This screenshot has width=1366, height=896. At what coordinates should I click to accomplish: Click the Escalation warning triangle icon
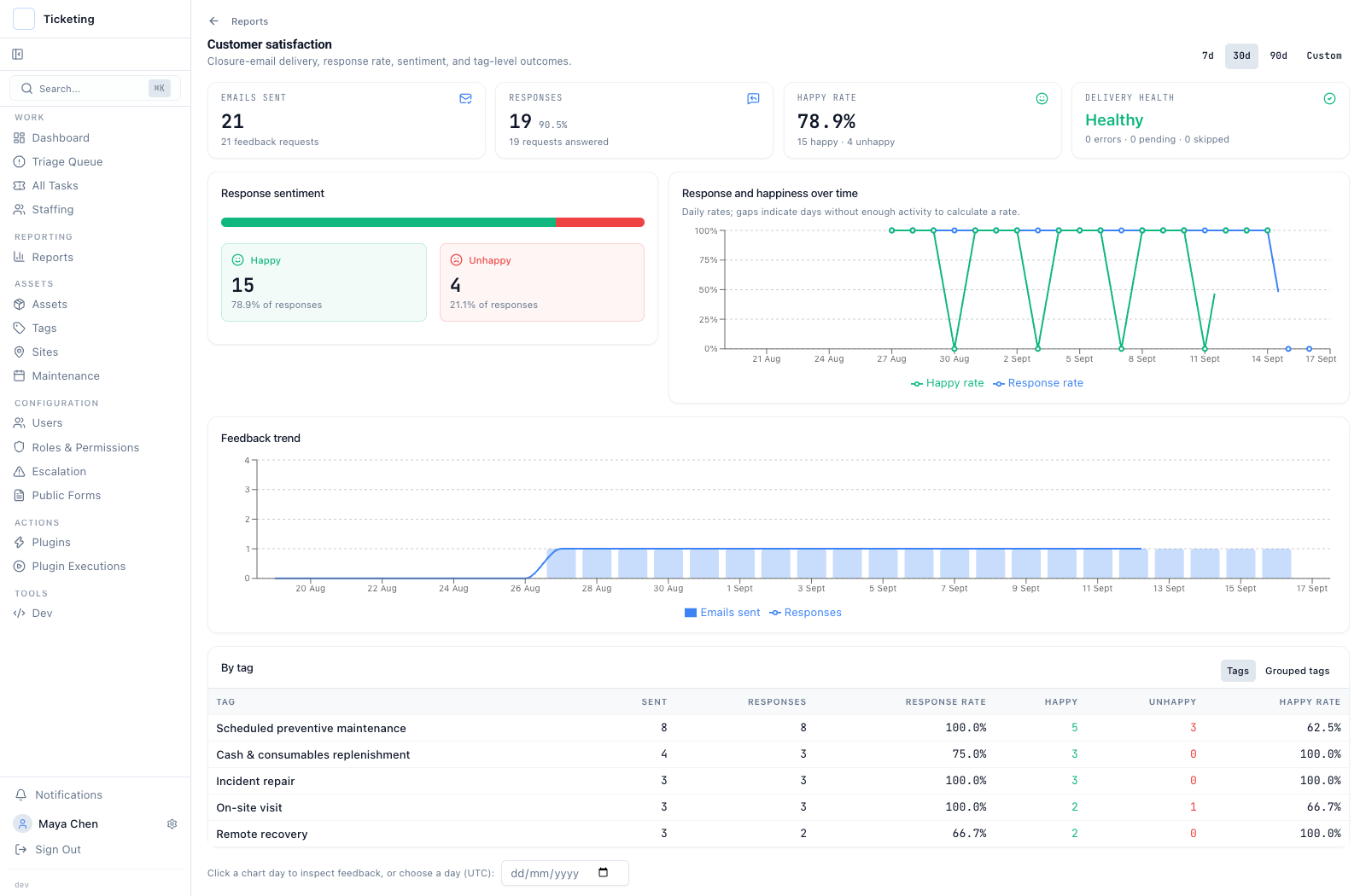click(x=20, y=472)
